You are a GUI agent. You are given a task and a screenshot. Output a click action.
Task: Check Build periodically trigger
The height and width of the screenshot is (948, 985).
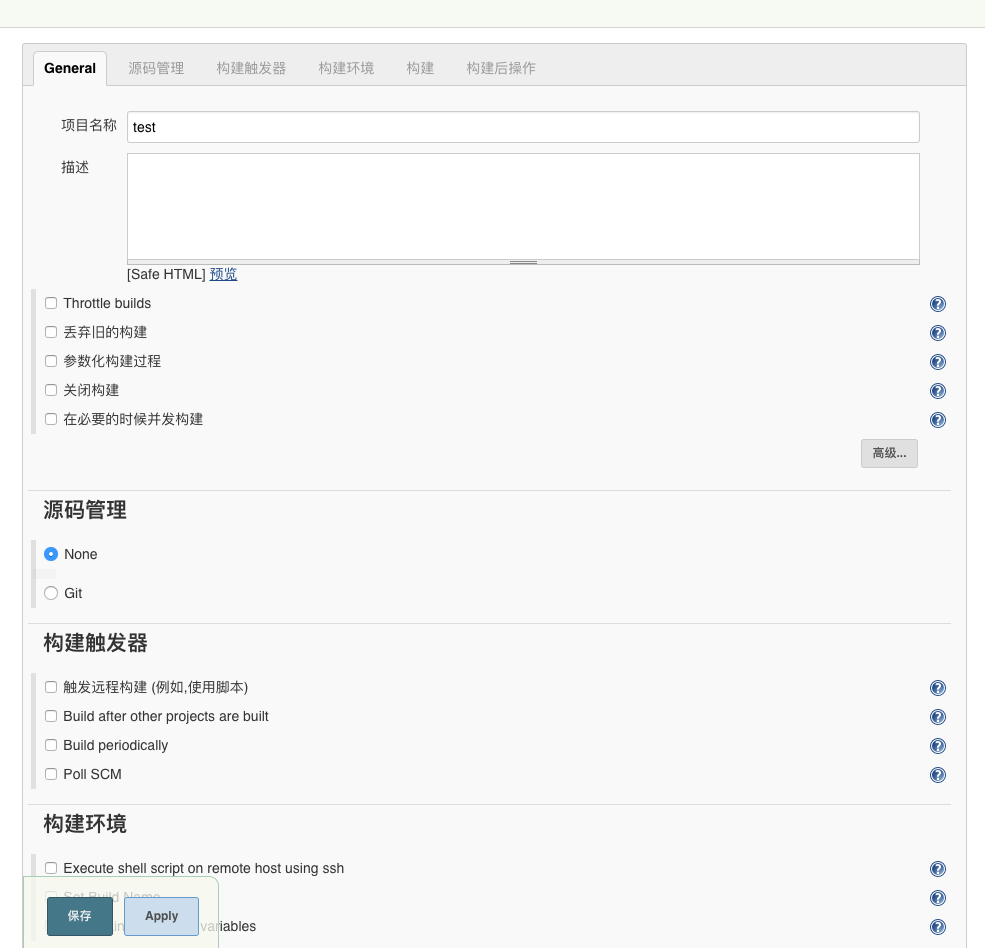coord(51,745)
